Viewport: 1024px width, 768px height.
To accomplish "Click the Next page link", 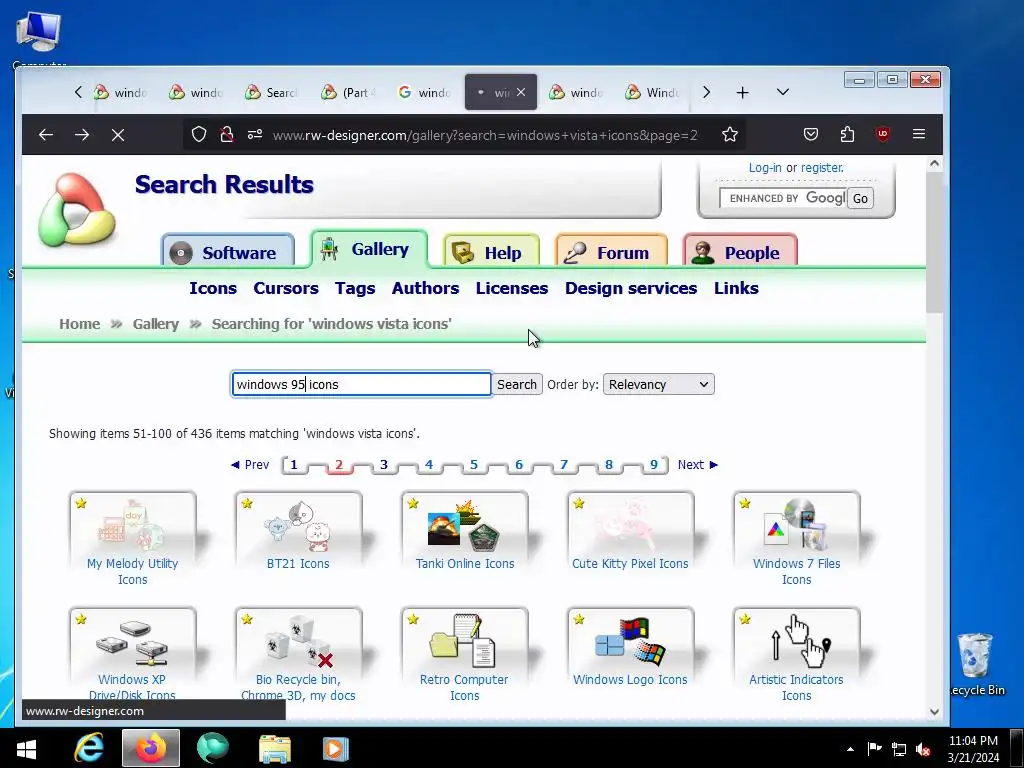I will point(697,464).
